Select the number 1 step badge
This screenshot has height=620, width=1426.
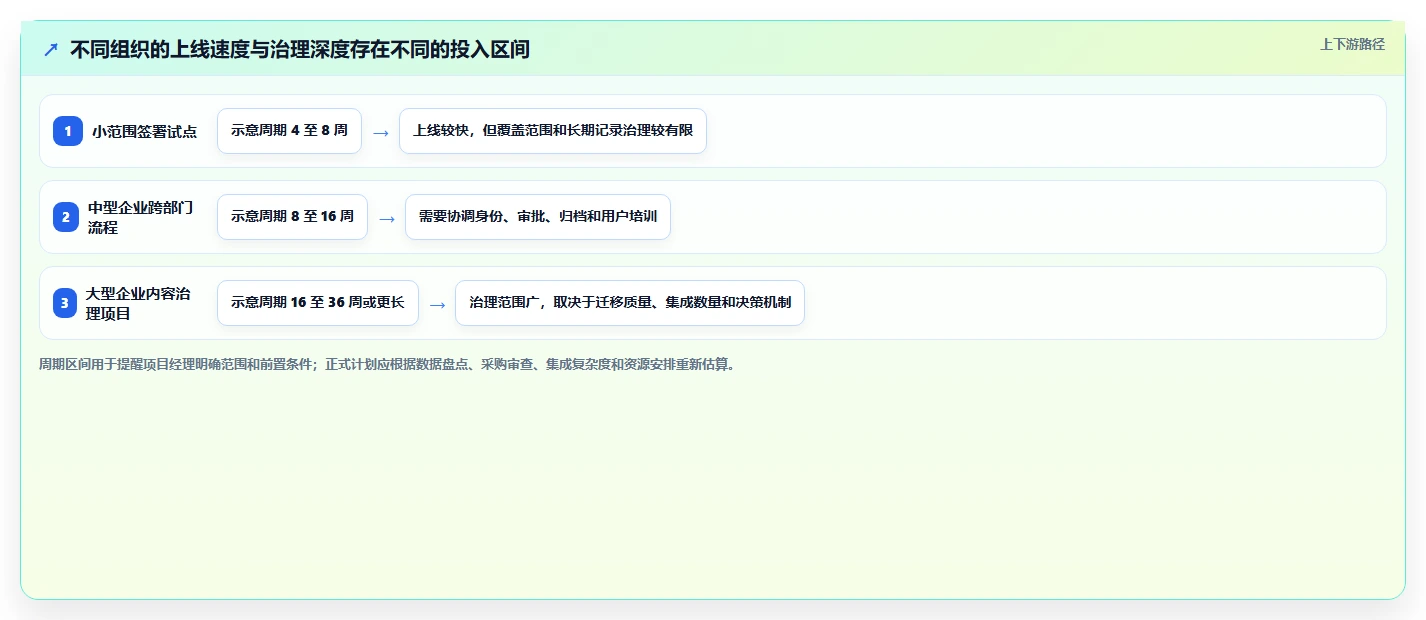tap(68, 131)
